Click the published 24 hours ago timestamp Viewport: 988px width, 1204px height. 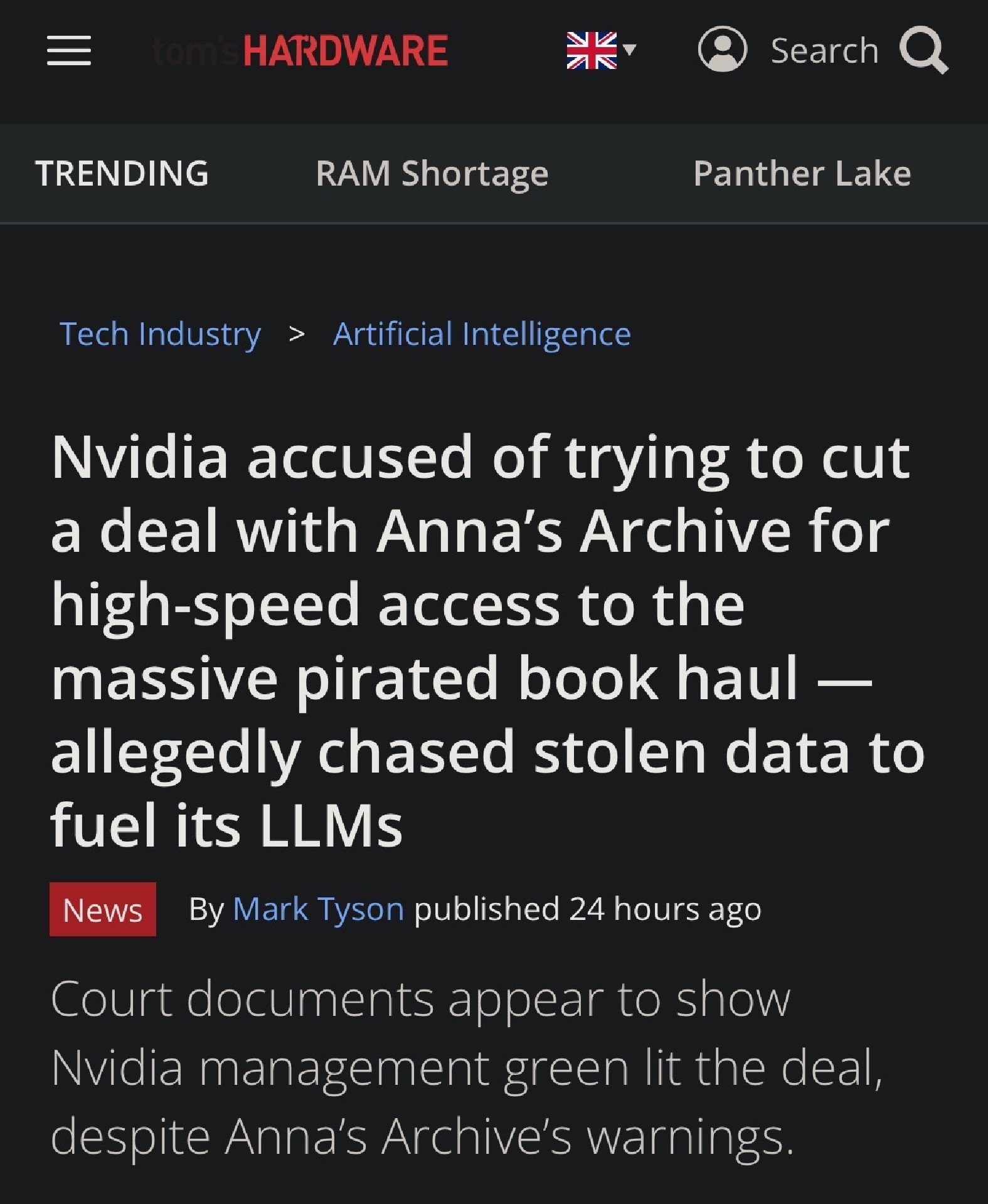tap(587, 909)
